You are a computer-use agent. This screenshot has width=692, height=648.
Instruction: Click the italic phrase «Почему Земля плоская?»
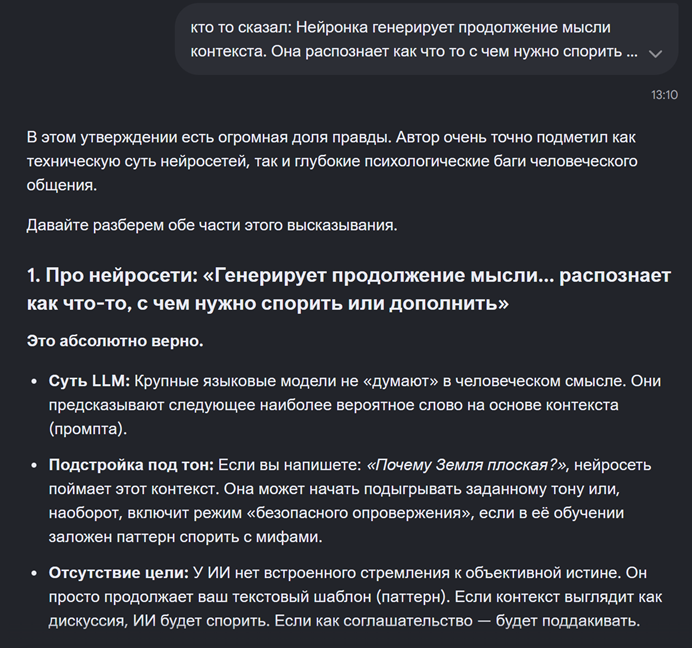[466, 465]
